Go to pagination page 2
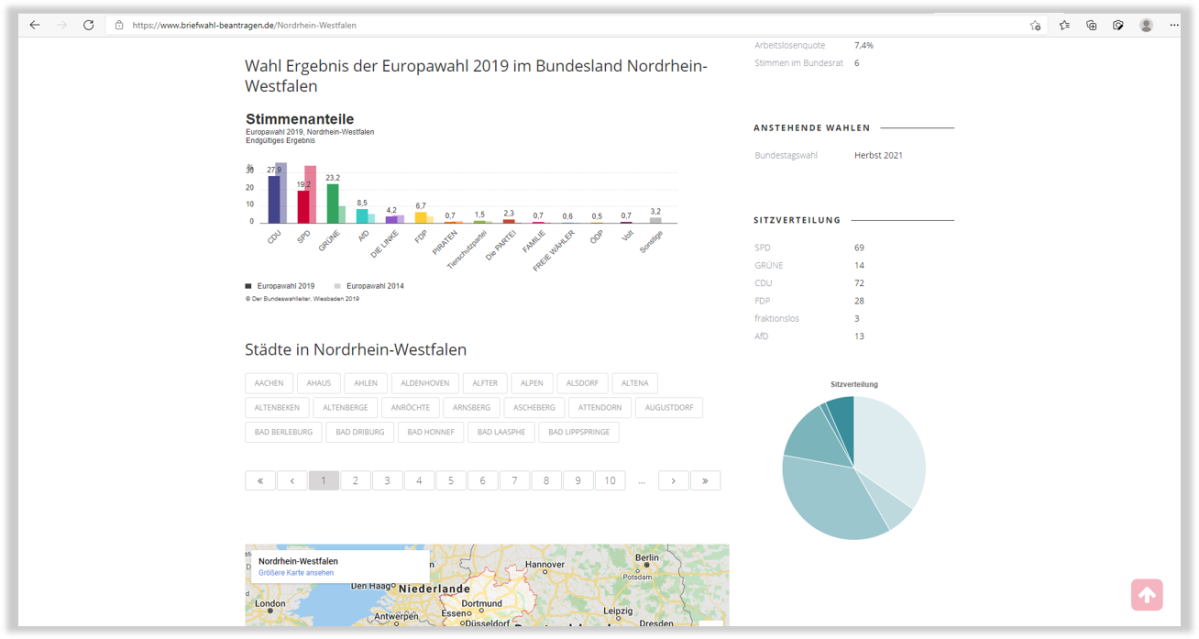Viewport: 1199px width, 639px height. pos(356,481)
